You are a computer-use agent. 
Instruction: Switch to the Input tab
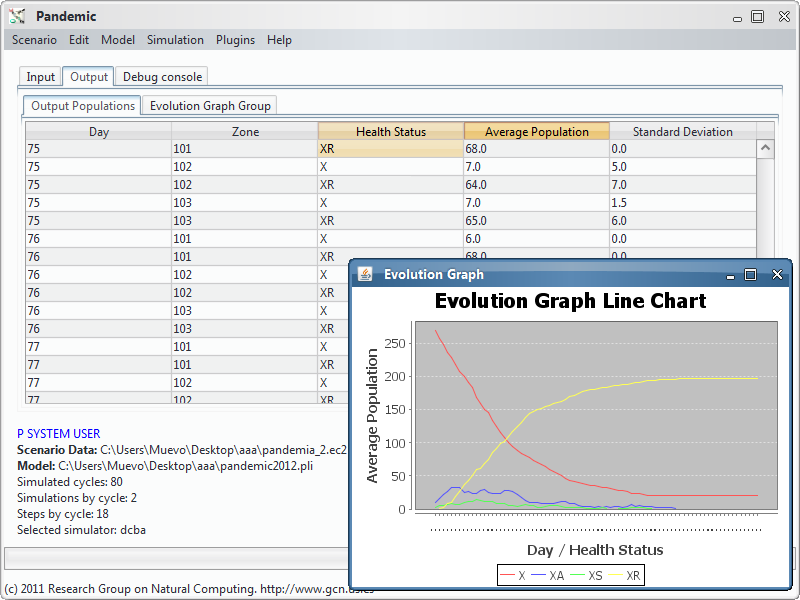pos(40,77)
